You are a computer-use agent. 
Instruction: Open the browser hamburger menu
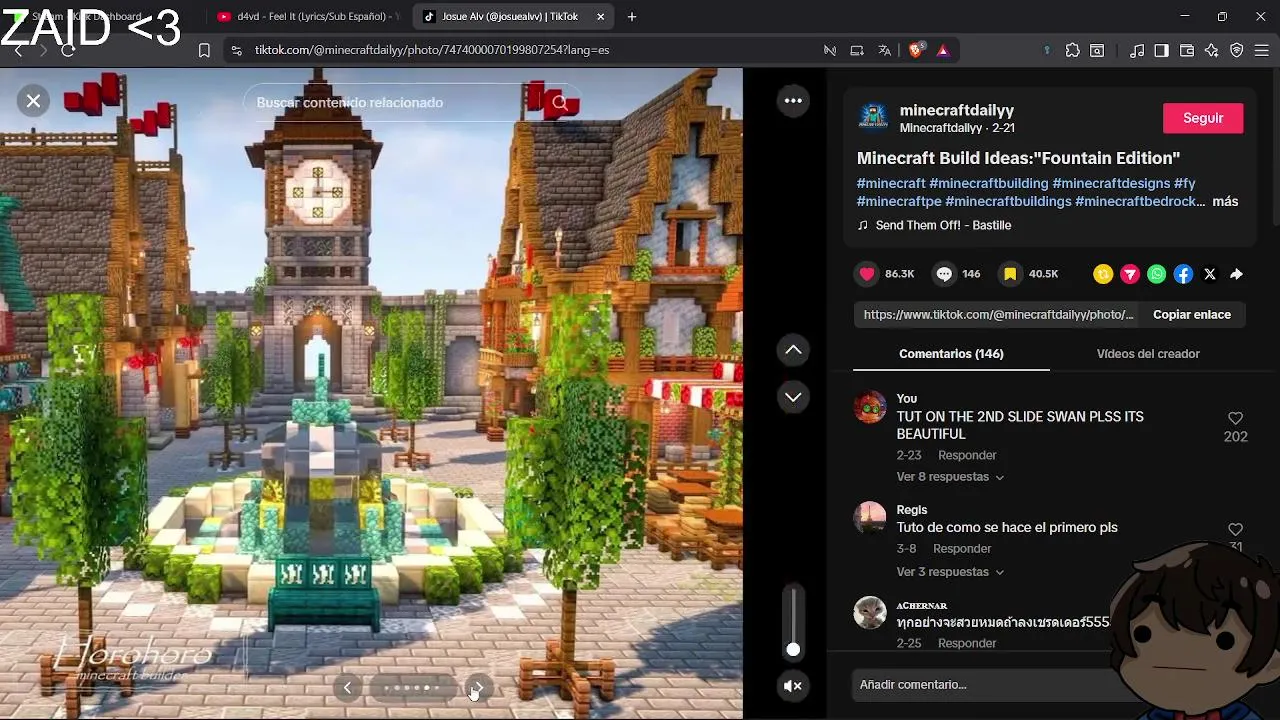pyautogui.click(x=1262, y=50)
